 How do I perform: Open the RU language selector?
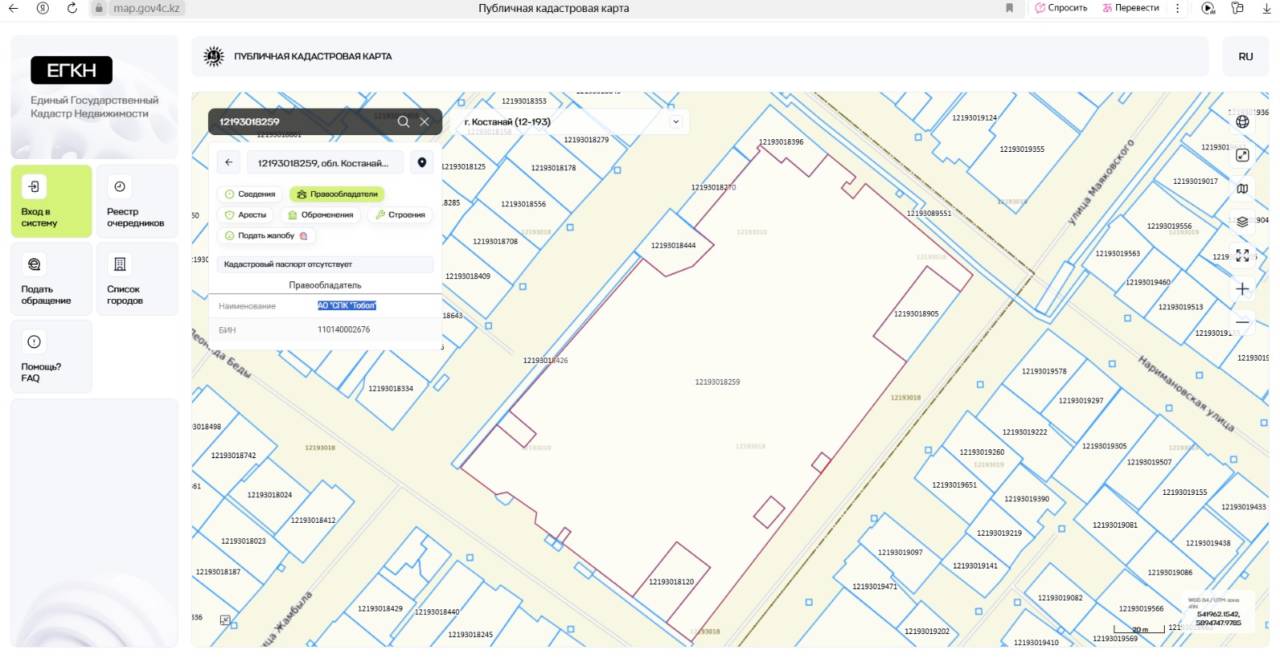click(x=1245, y=57)
